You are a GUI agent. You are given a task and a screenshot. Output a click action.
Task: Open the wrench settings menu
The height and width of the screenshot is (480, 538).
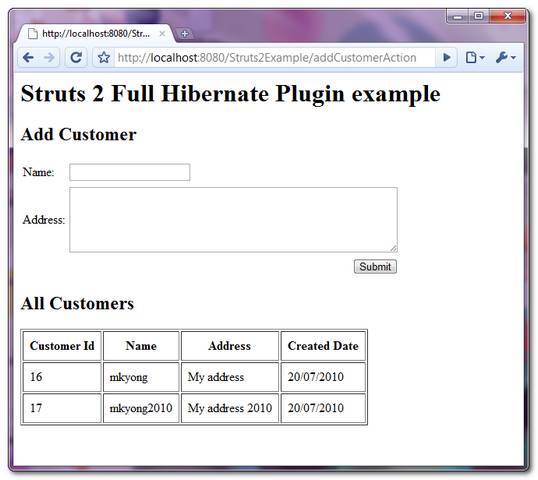pos(505,57)
